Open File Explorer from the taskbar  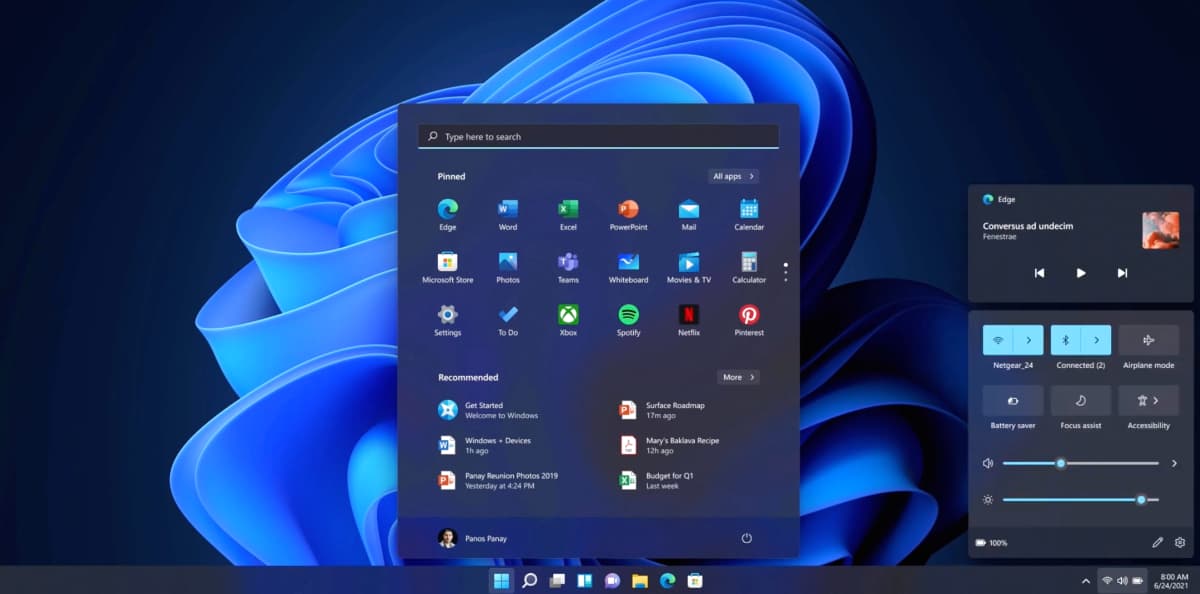640,580
